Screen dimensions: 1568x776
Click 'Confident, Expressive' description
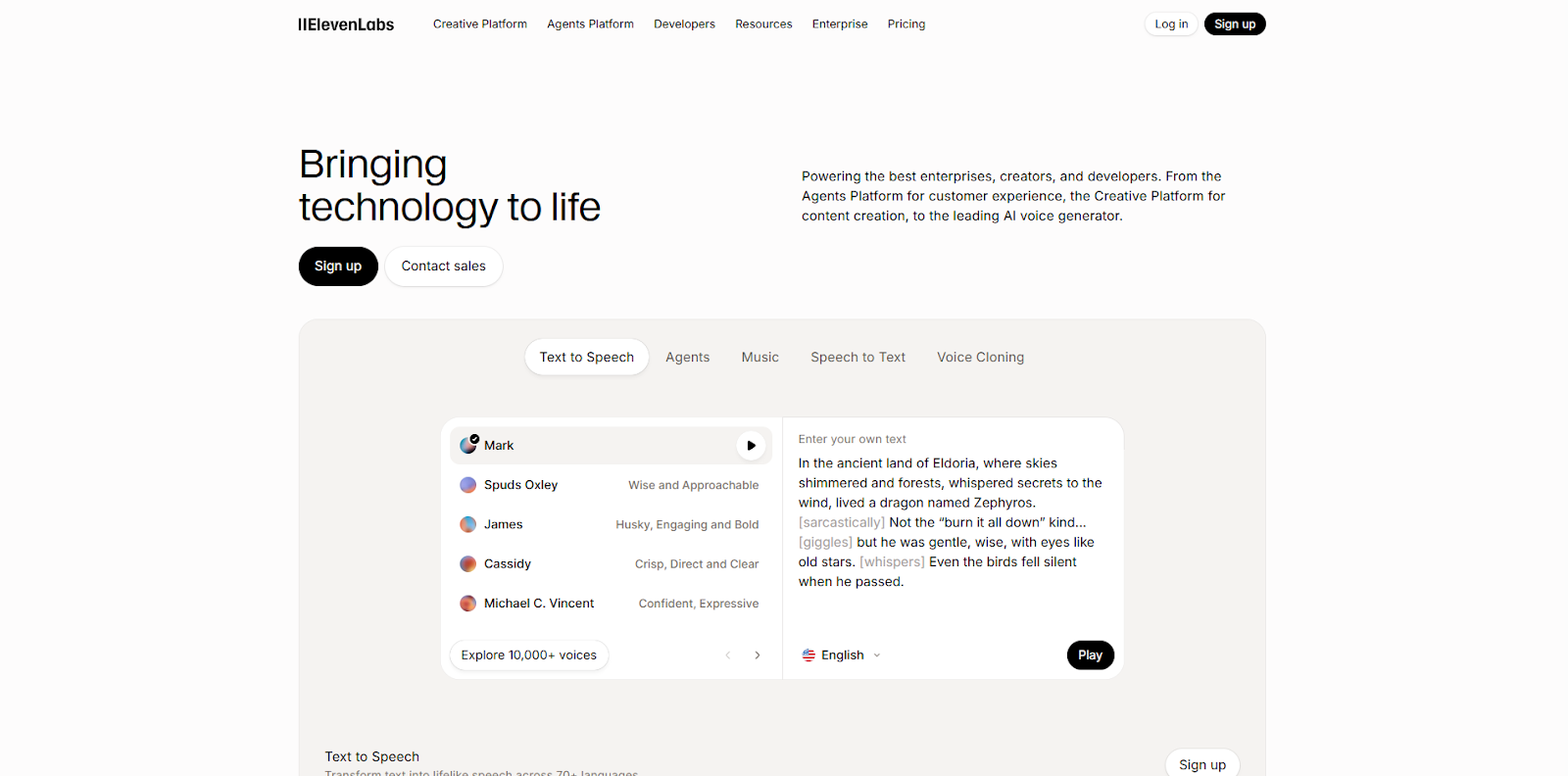tap(699, 604)
